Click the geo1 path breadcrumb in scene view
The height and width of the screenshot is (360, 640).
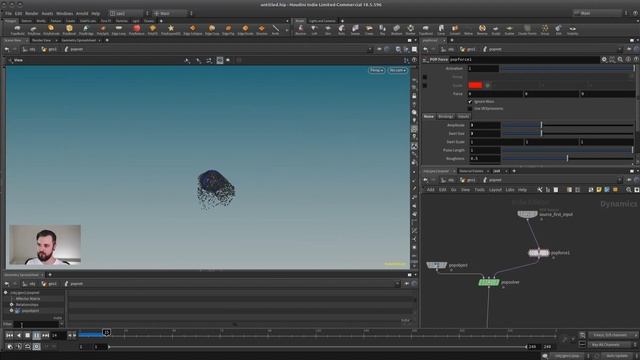click(49, 49)
